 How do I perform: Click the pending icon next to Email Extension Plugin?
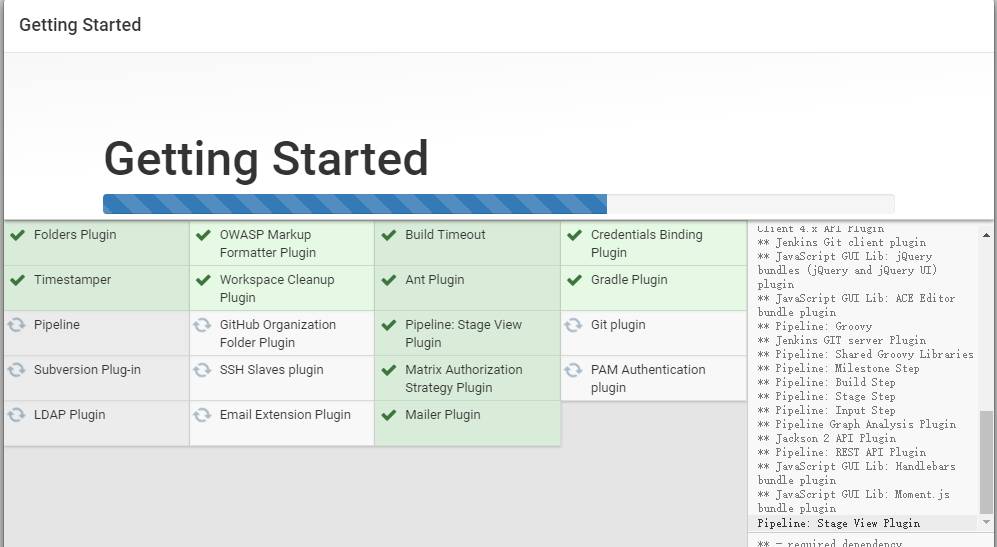point(202,415)
